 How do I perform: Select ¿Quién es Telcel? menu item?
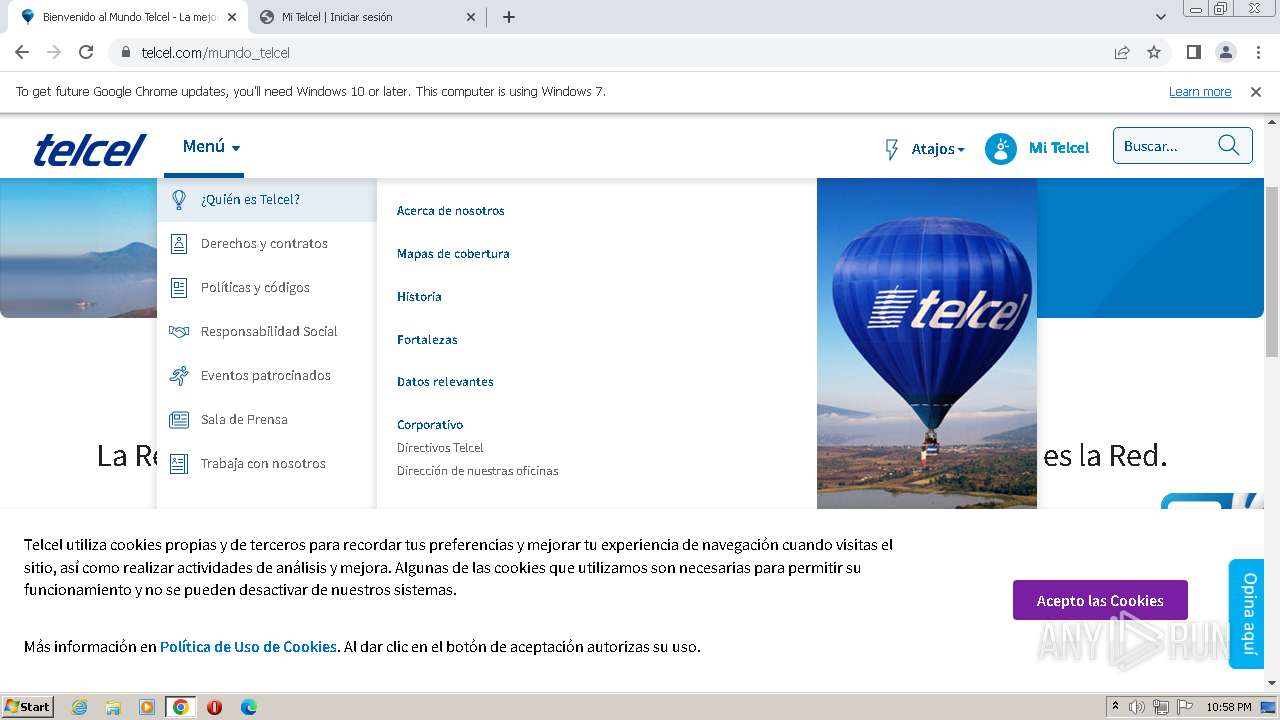coord(267,200)
